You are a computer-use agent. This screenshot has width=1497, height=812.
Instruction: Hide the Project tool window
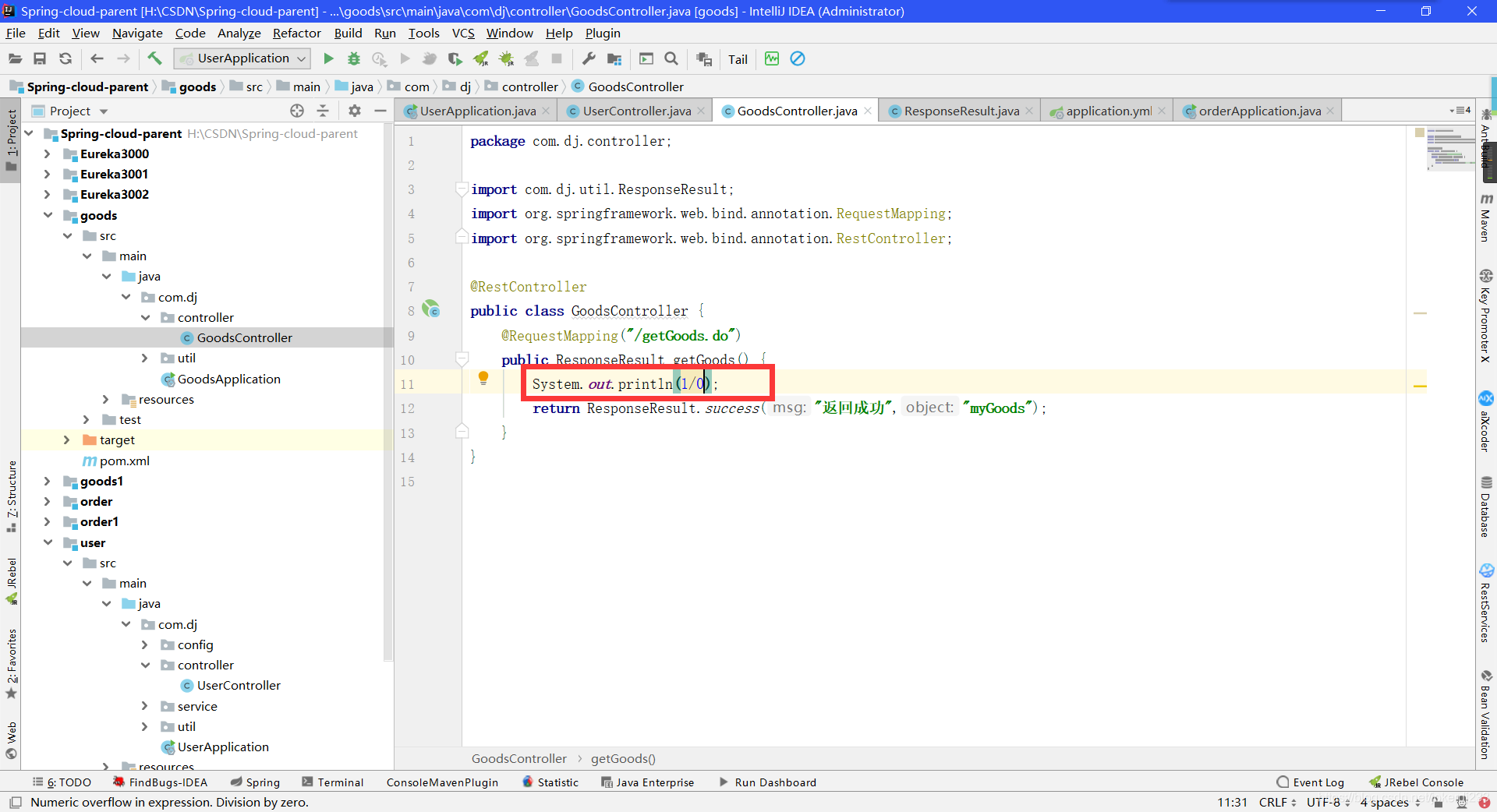tap(380, 111)
